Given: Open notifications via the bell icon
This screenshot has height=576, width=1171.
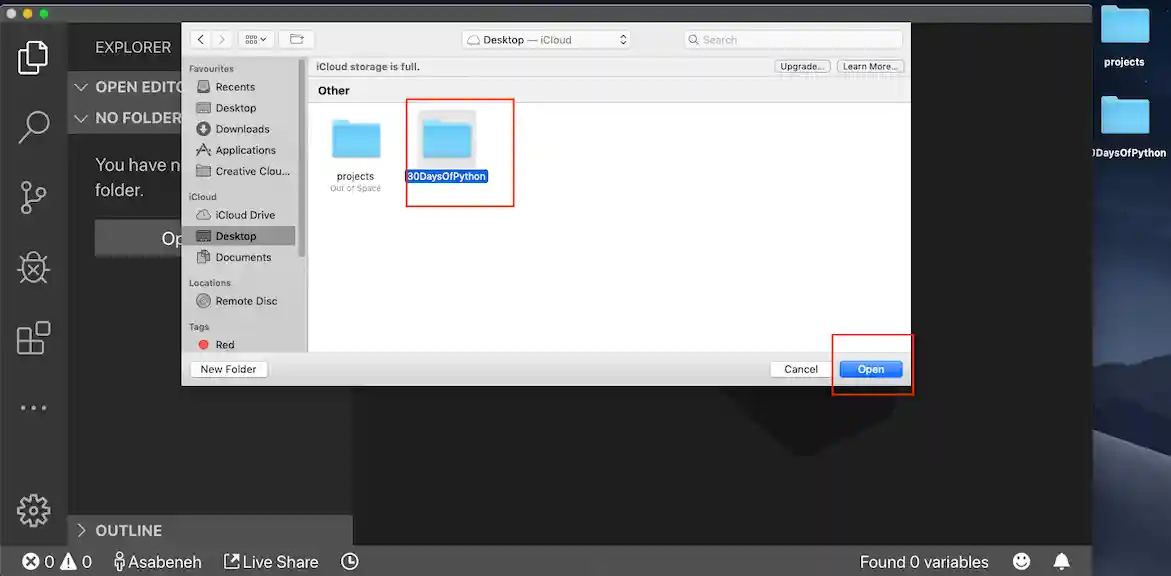Looking at the screenshot, I should 1061,562.
